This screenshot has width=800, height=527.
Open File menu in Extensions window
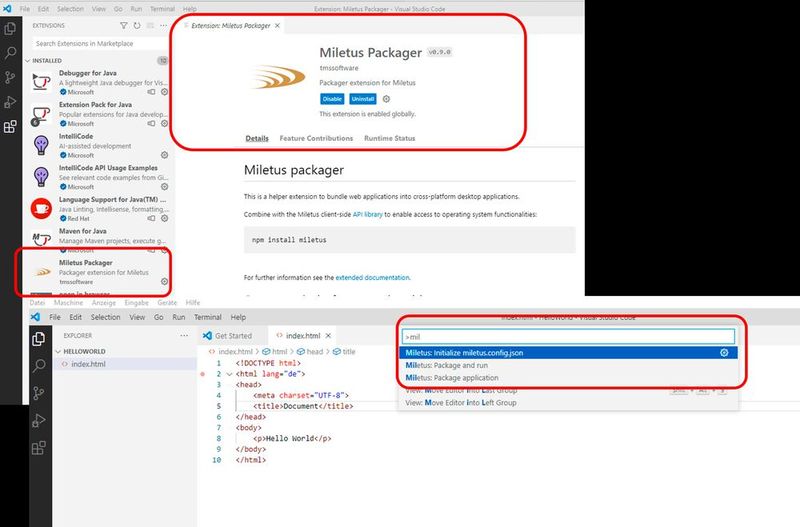pos(24,9)
